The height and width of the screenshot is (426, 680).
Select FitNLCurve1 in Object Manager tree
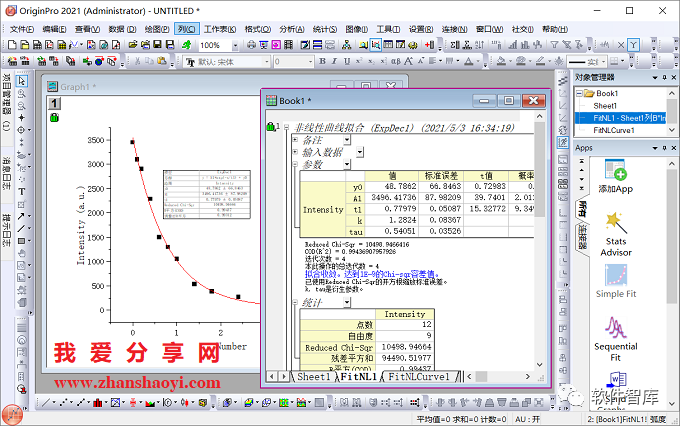coord(614,130)
